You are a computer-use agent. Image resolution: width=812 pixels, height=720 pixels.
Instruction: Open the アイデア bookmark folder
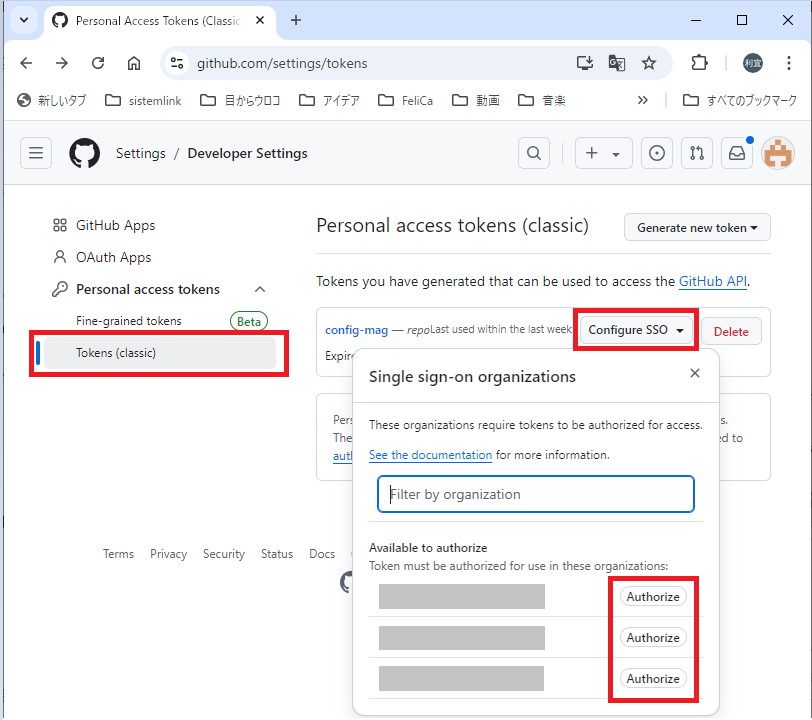pos(329,100)
